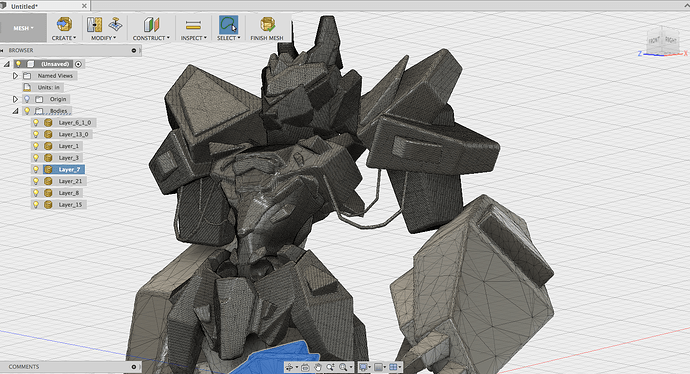Click the Finish Mesh icon
The height and width of the screenshot is (374, 690).
pos(267,25)
